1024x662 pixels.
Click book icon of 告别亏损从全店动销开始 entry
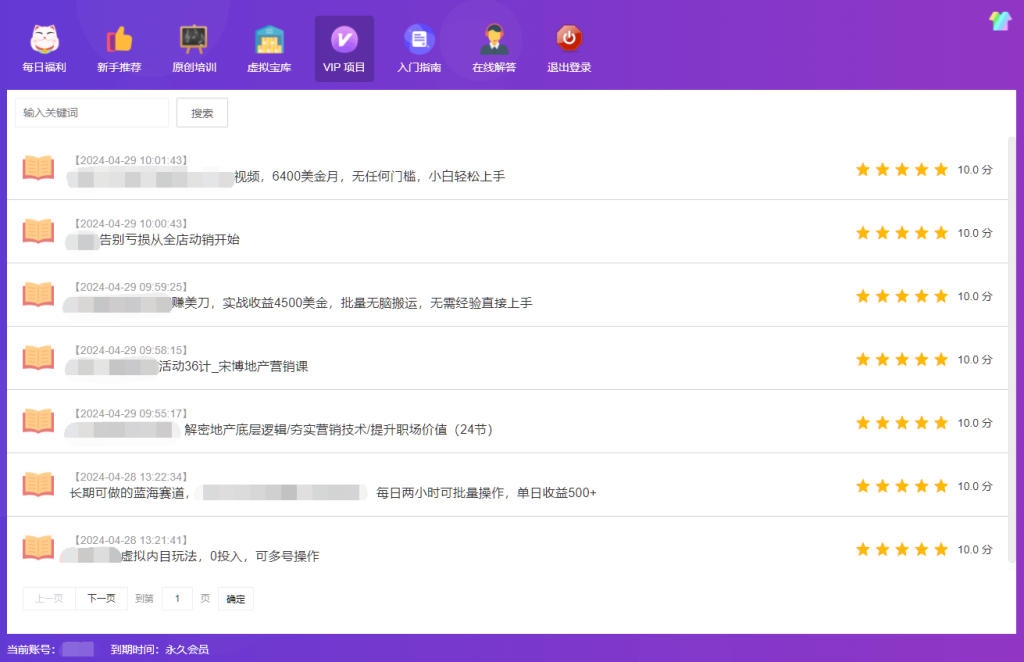pyautogui.click(x=39, y=231)
